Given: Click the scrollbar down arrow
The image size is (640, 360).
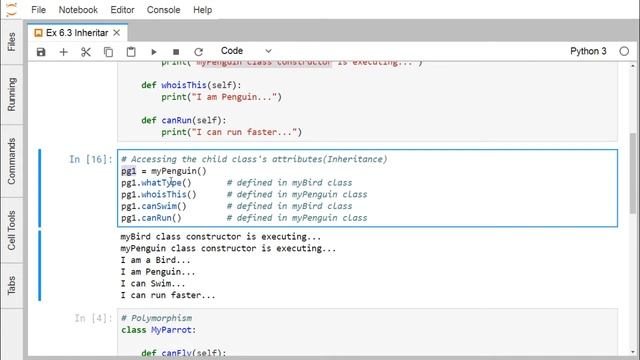Looking at the screenshot, I should [633, 352].
